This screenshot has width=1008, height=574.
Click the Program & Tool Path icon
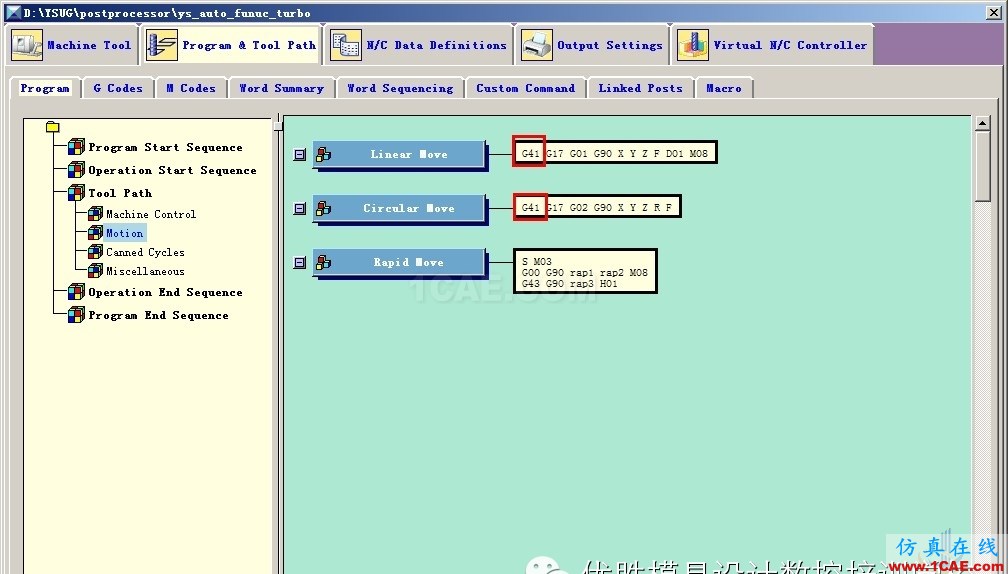161,45
